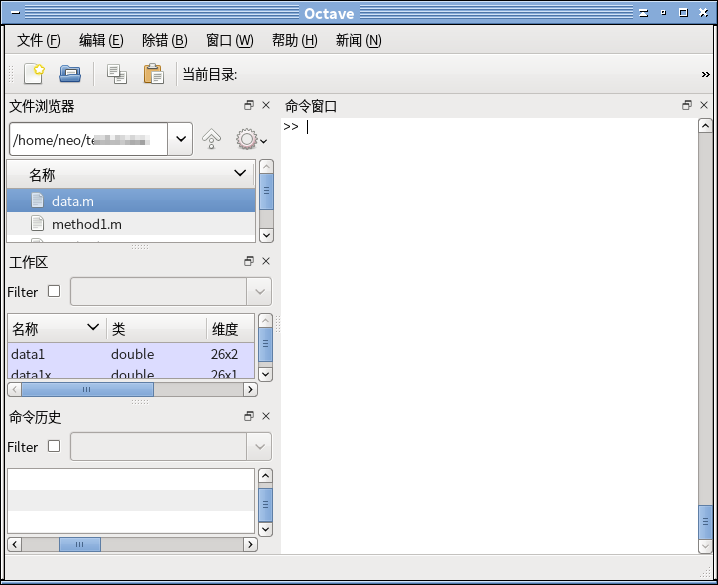Expand toolbar overflow chevron
The width and height of the screenshot is (718, 585).
705,74
